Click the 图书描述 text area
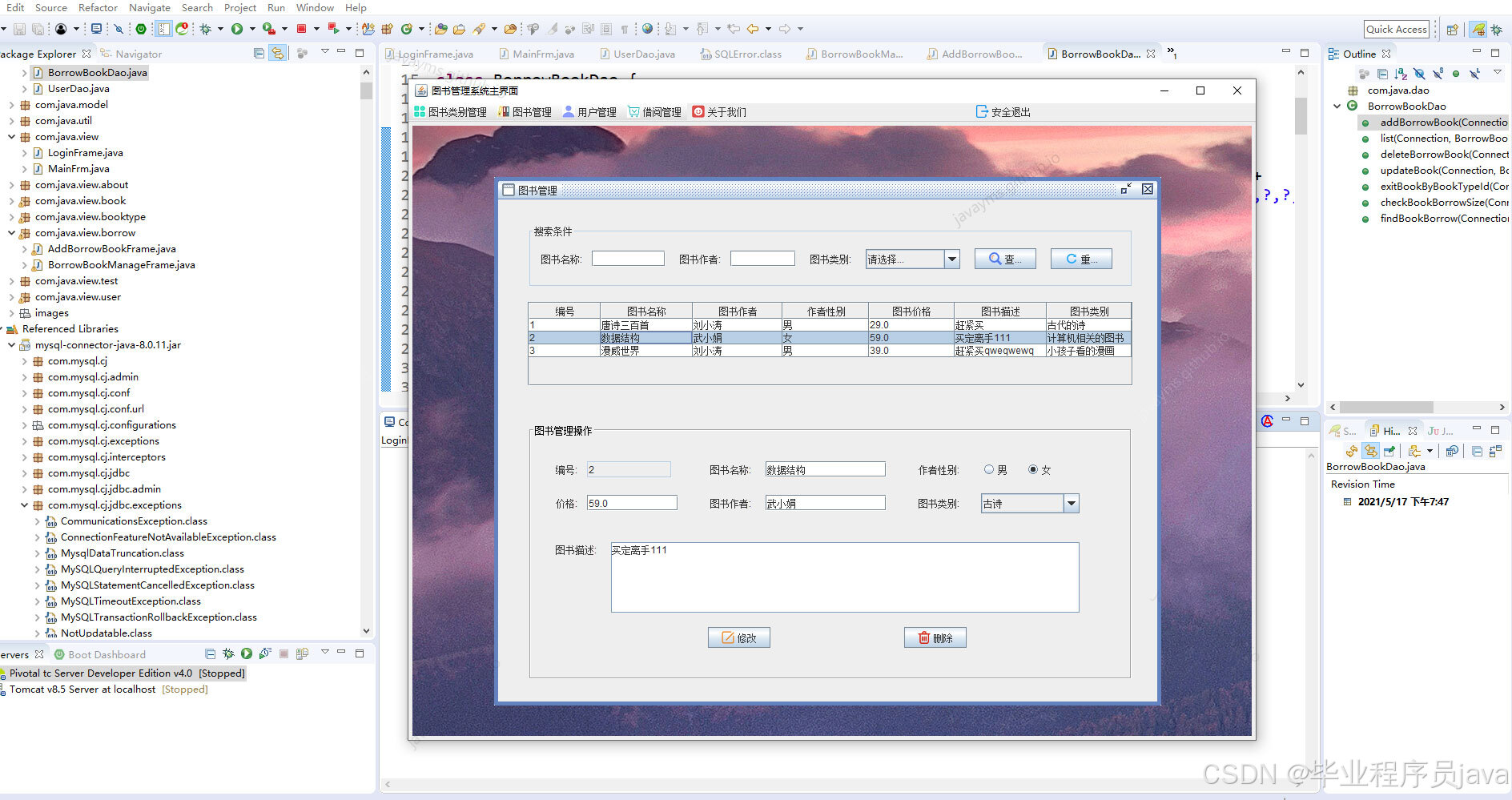1512x800 pixels. [845, 577]
